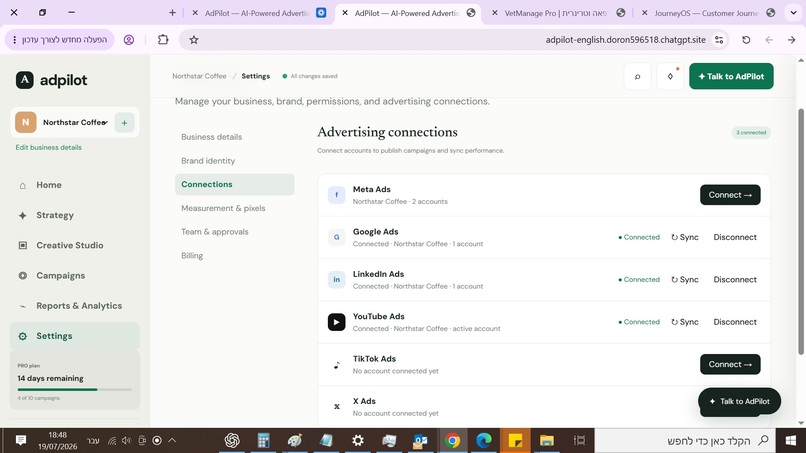Connect the Meta Ads account
The height and width of the screenshot is (453, 806).
pos(730,195)
